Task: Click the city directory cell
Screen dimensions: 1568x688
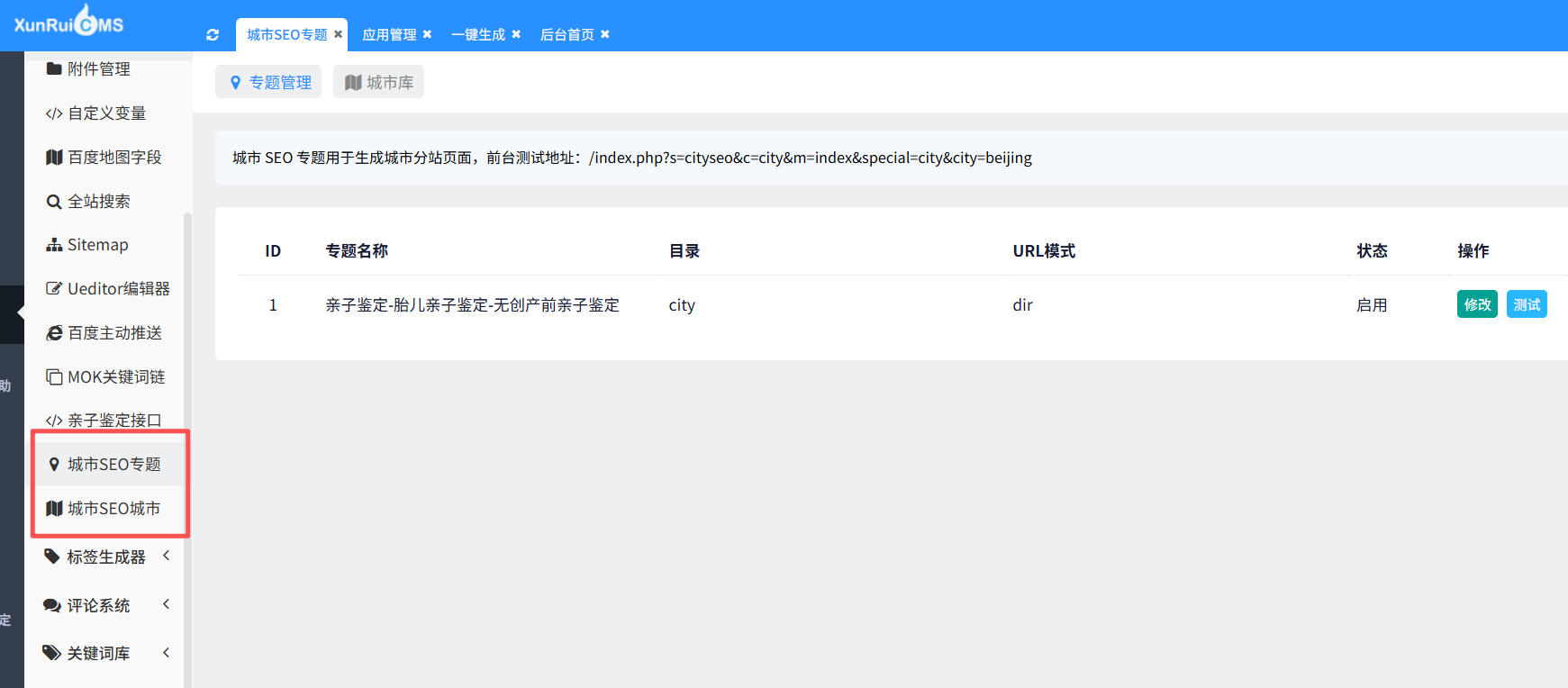Action: coord(682,305)
